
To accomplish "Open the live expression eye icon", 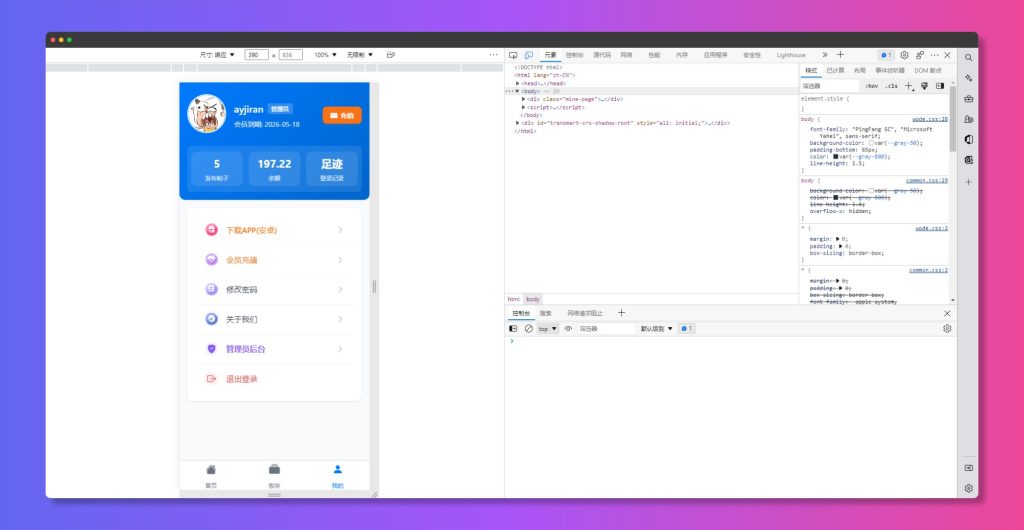I will pos(568,328).
